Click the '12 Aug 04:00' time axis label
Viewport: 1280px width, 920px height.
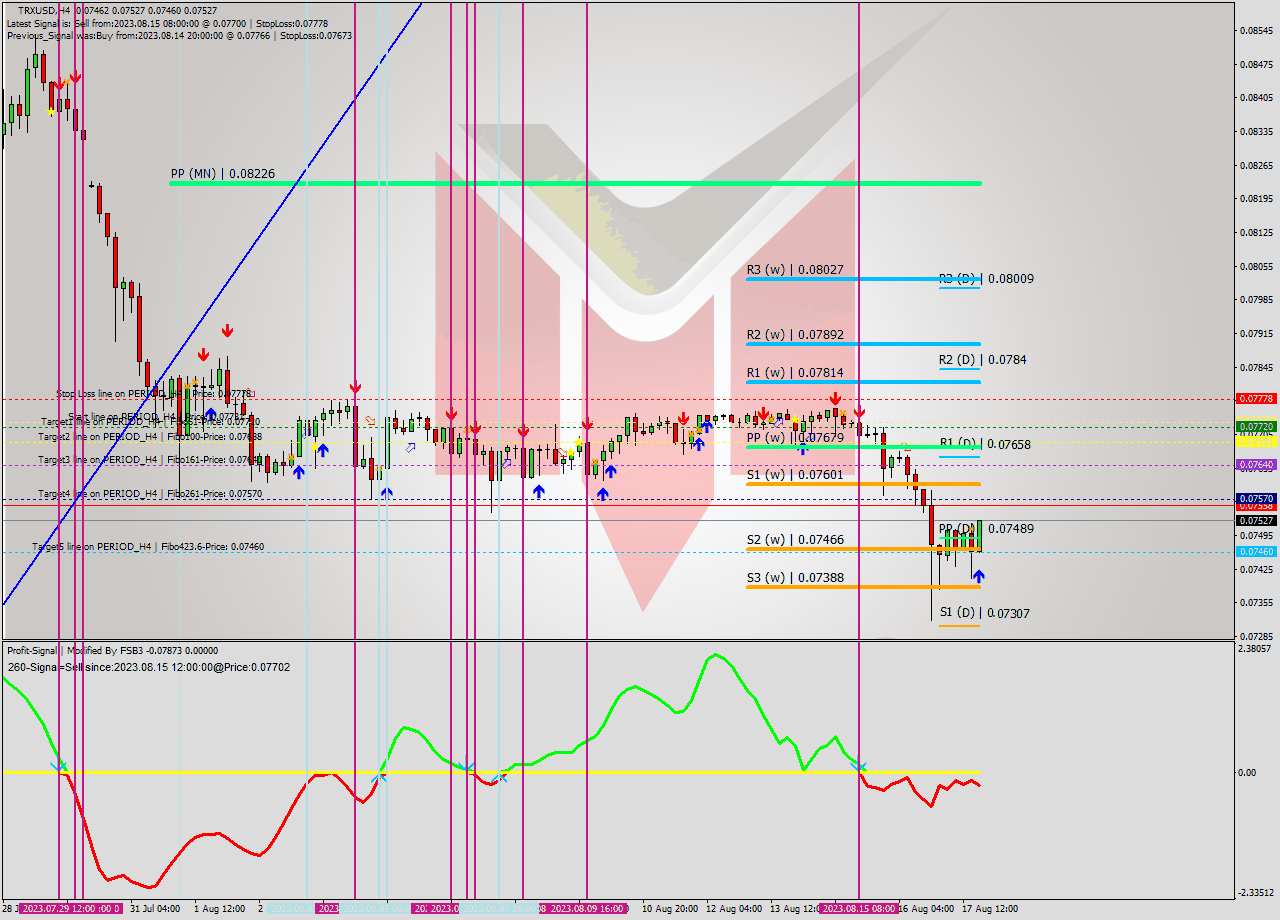pos(734,909)
